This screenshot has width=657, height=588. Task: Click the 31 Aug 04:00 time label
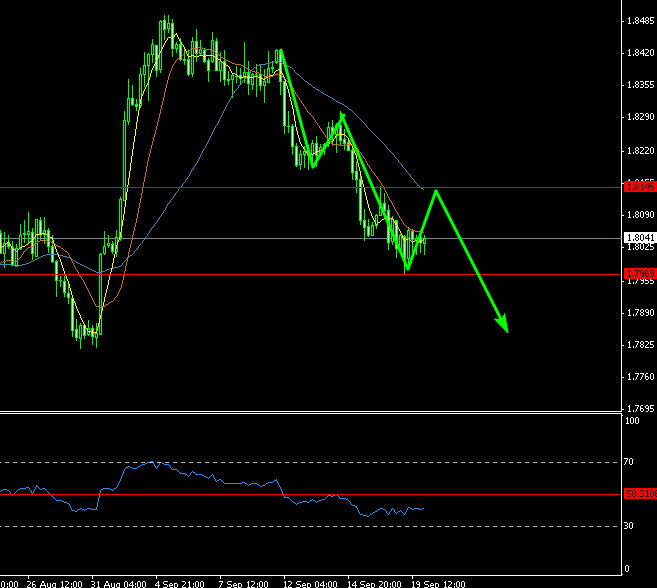(x=119, y=584)
